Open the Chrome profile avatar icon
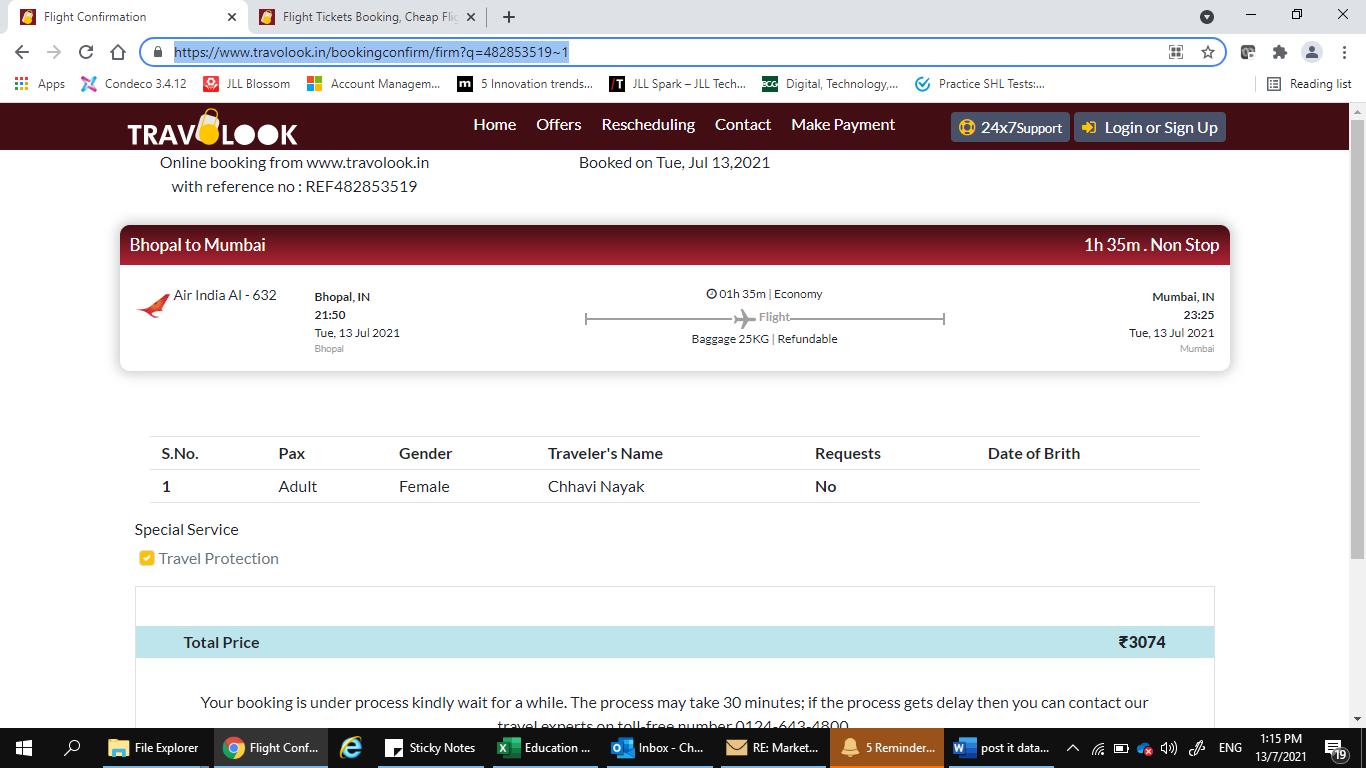The width and height of the screenshot is (1366, 768). pos(1311,52)
